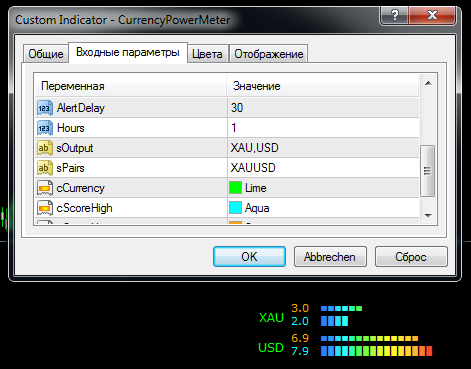This screenshot has width=471, height=369.
Task: Click the scrollbar up arrow
Action: (x=428, y=83)
